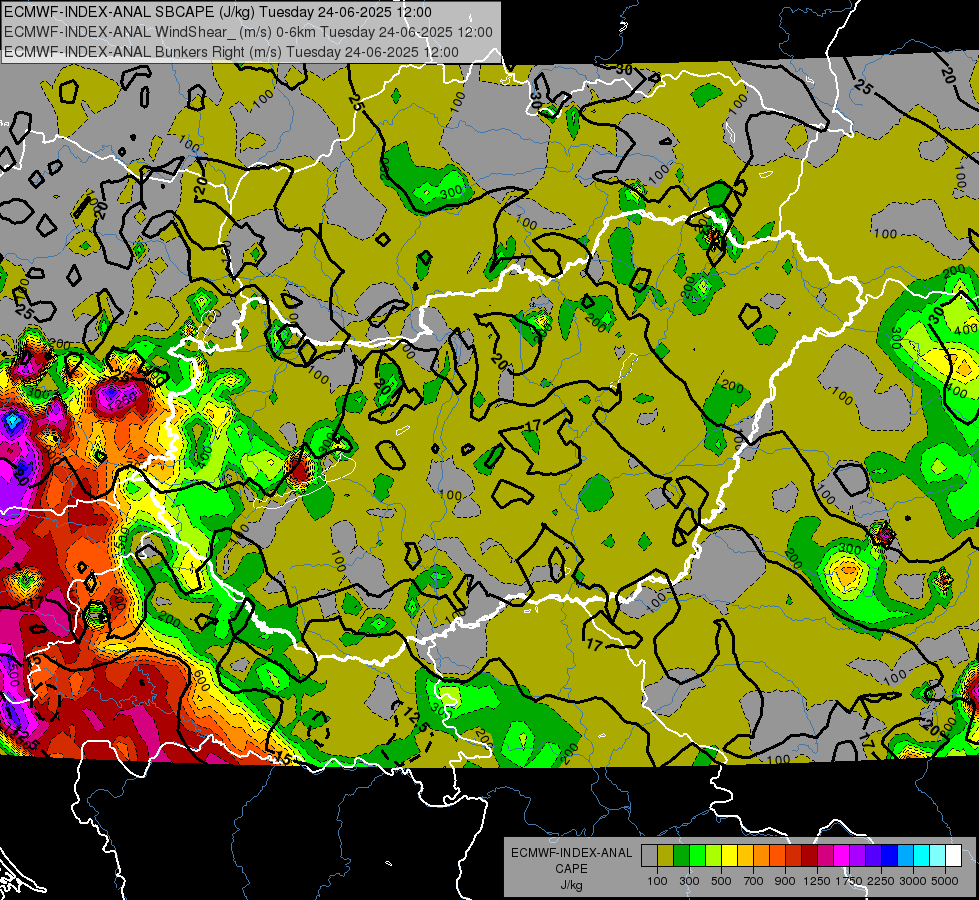Click the Bunkers Right title line
979x900 pixels.
[231, 52]
